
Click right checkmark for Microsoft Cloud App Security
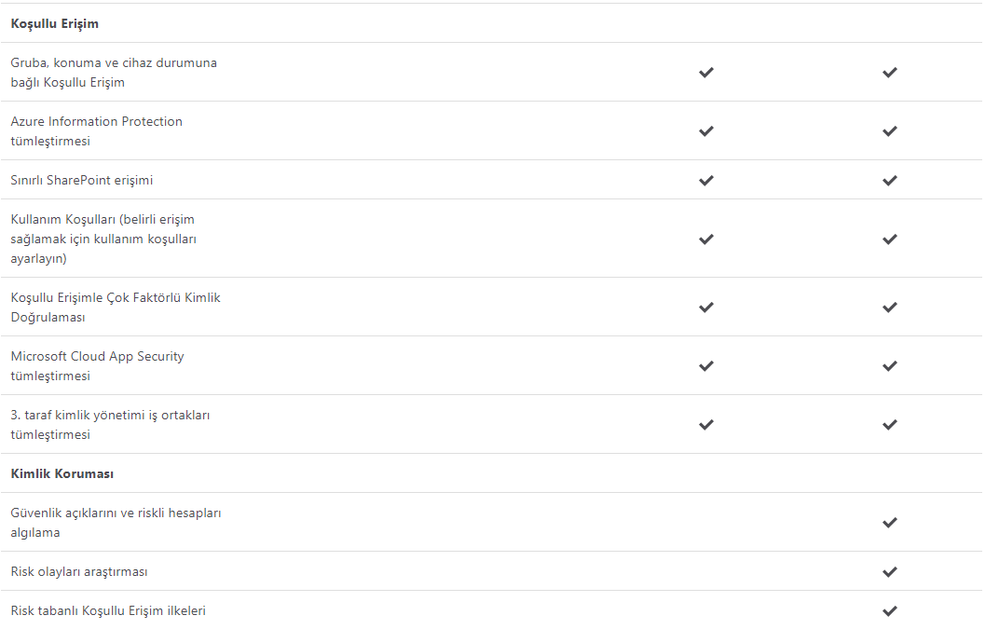[890, 366]
